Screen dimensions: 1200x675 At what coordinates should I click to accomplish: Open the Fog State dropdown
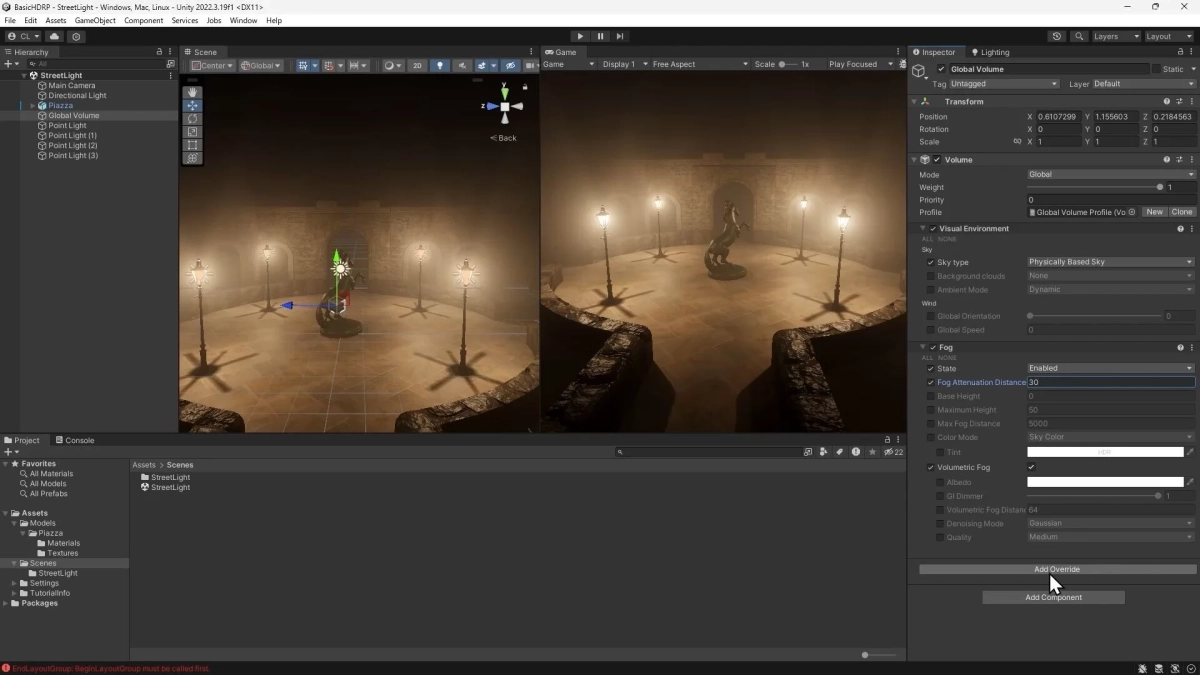[1111, 368]
